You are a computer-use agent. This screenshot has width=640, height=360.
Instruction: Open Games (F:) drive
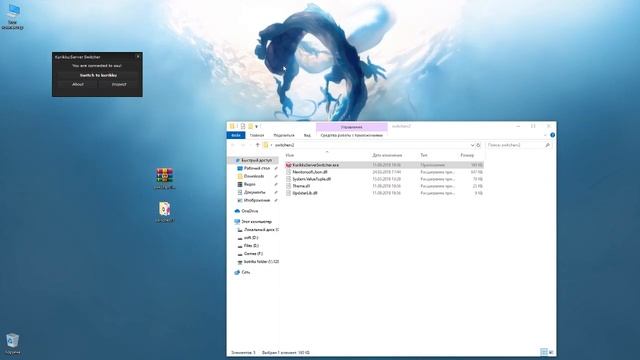(x=253, y=253)
